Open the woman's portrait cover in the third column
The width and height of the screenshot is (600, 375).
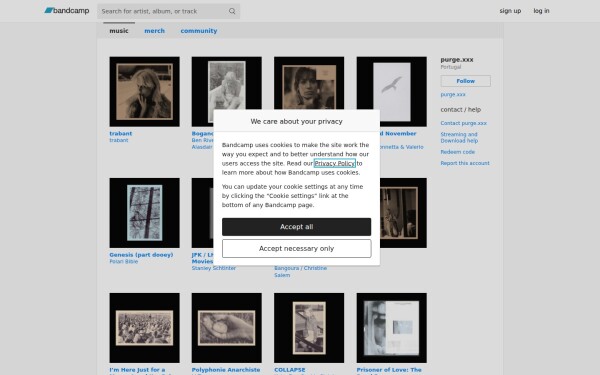[309, 83]
